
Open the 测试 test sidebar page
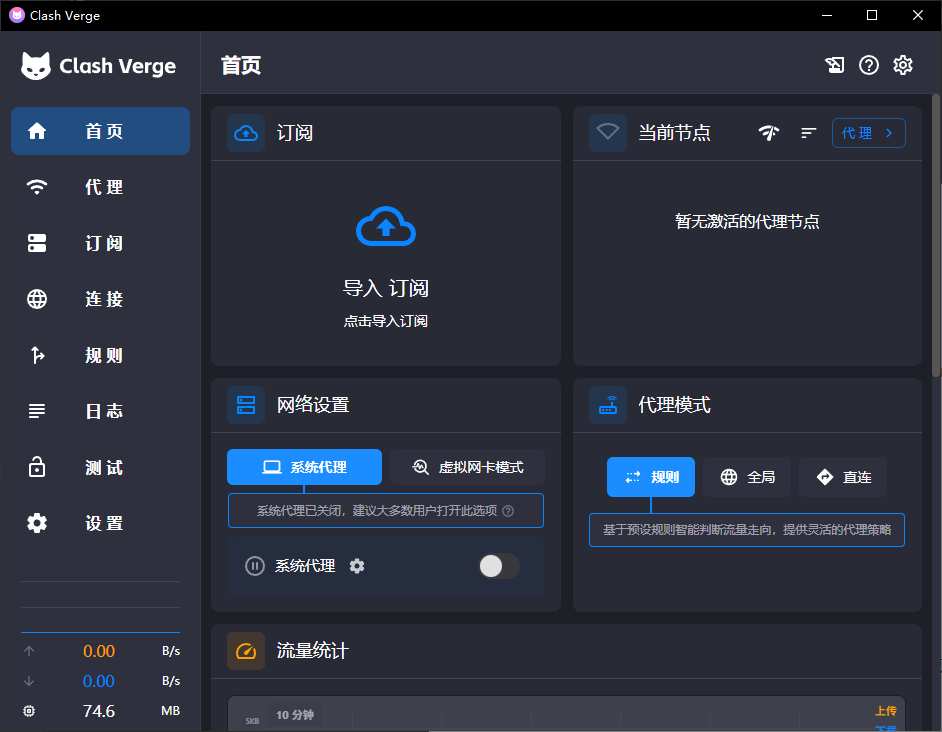coord(100,467)
